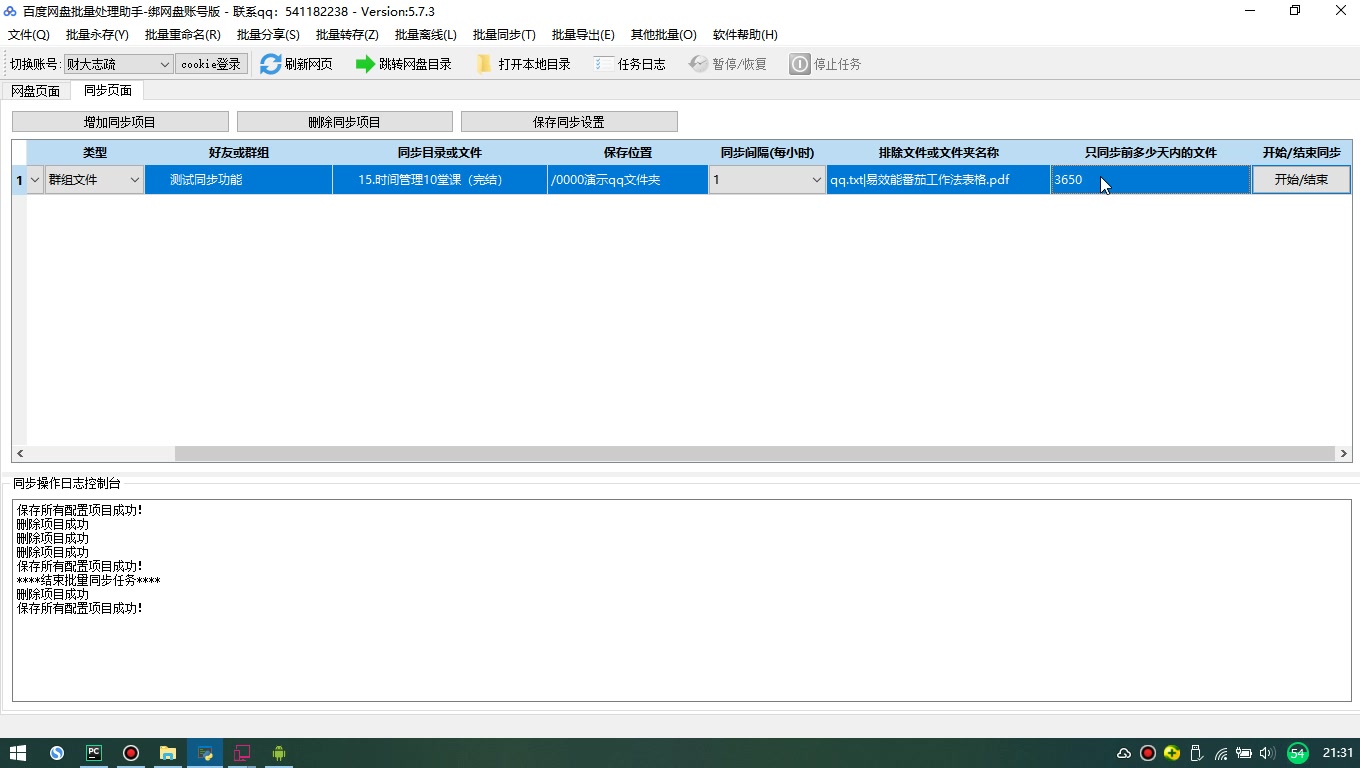Click the 好友或群组 column header
The height and width of the screenshot is (768, 1360).
pyautogui.click(x=238, y=153)
